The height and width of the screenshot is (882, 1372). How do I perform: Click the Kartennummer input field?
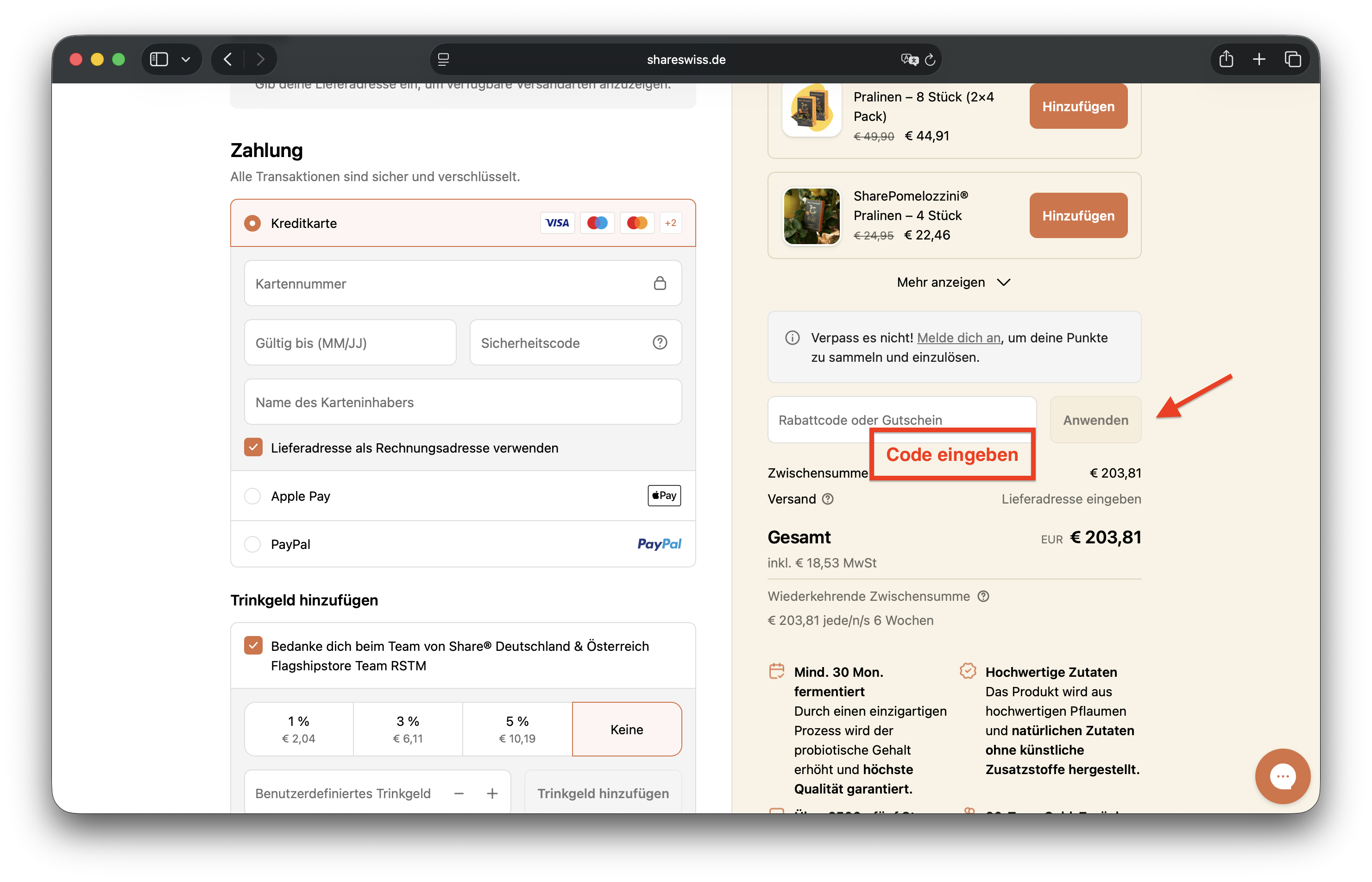[x=453, y=283]
